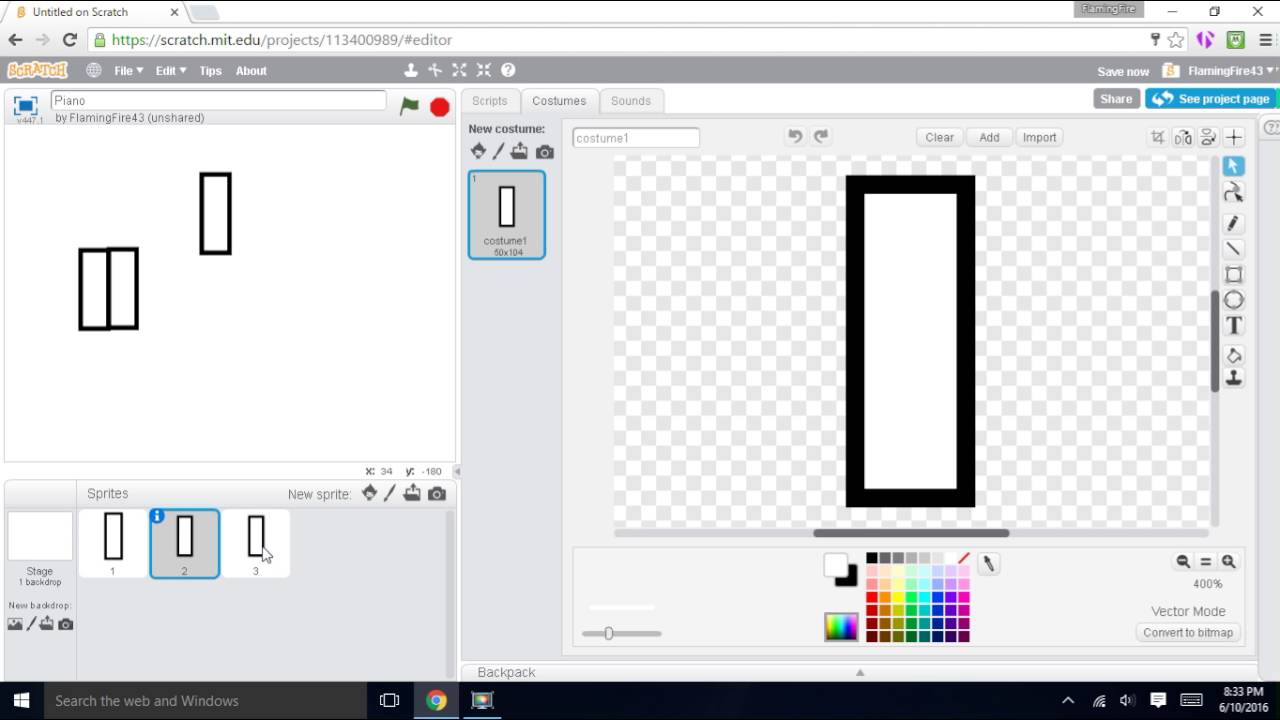Select the Ellipse tool
This screenshot has height=720, width=1280.
1233,300
